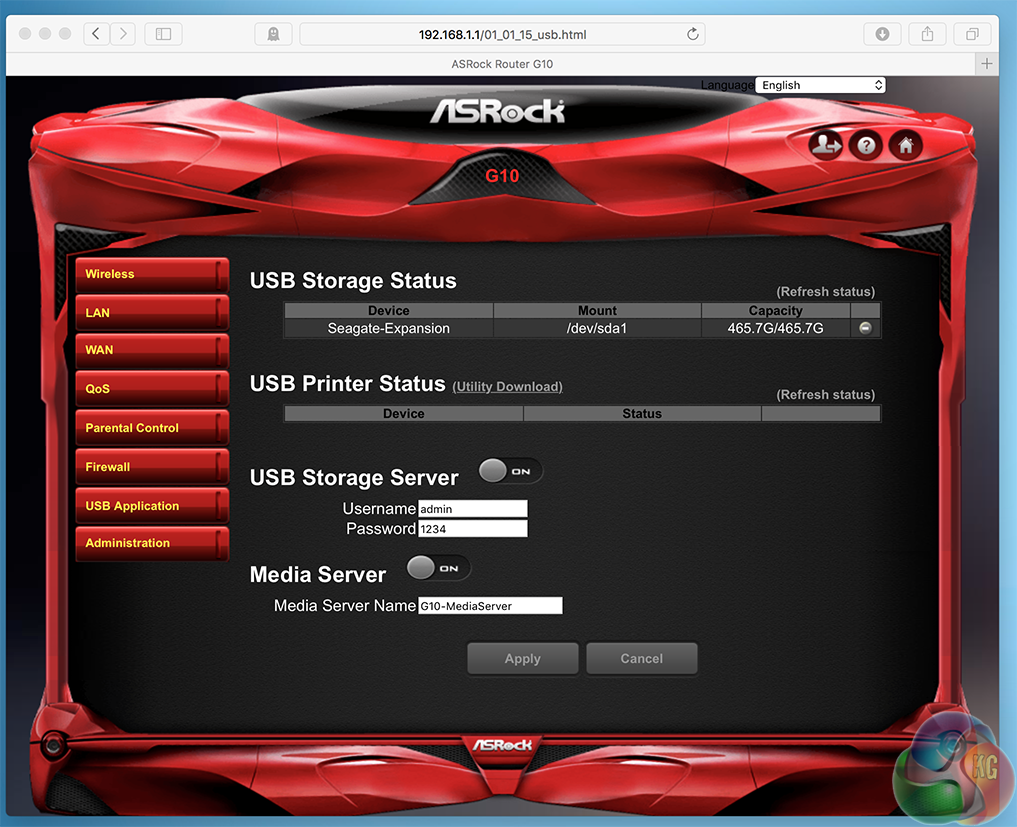The image size is (1017, 827).
Task: Eject the Seagate-Expansion drive
Action: coord(865,328)
